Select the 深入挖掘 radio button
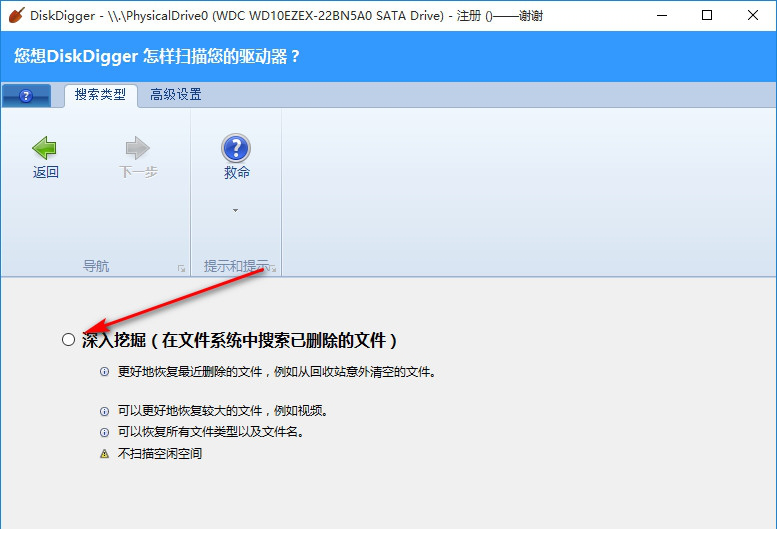The height and width of the screenshot is (550, 777). (68, 340)
